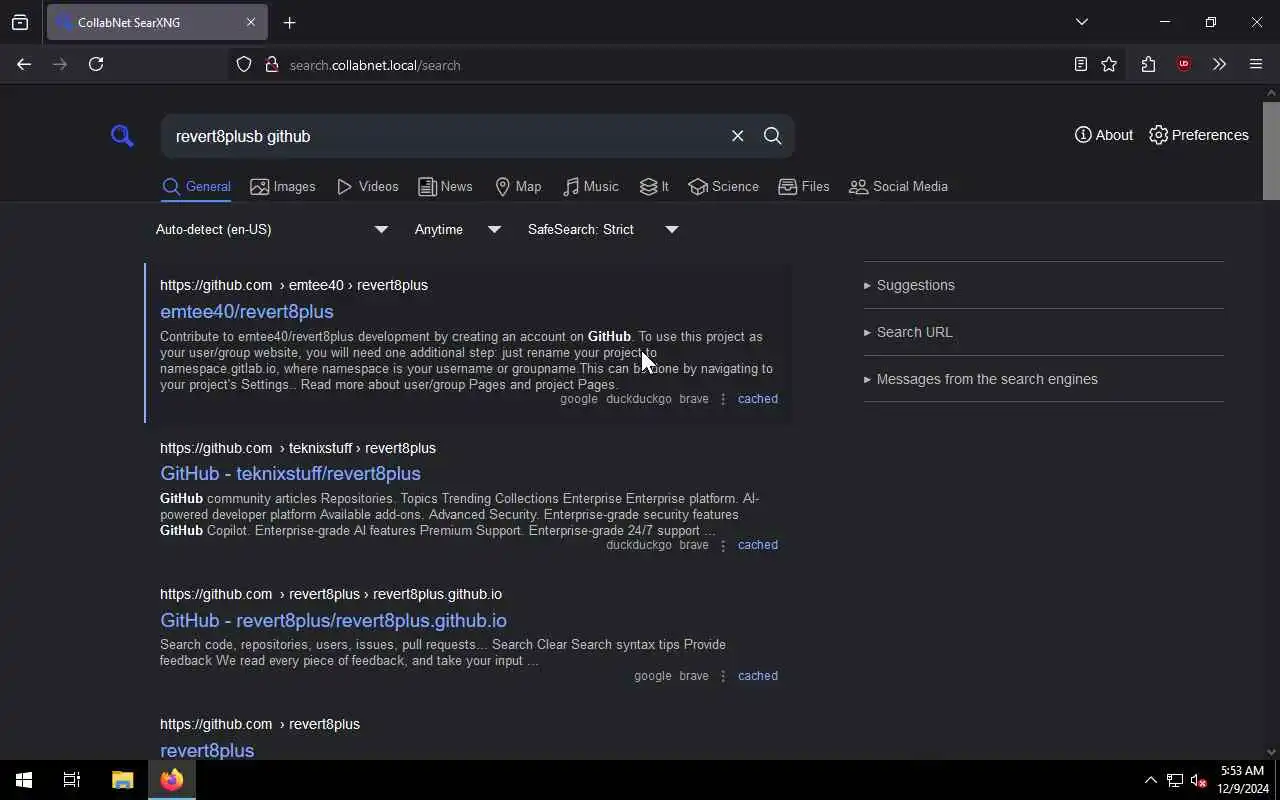Open GitHub - revert8plus/revert8plus.github.io result
1280x800 pixels.
(x=333, y=620)
